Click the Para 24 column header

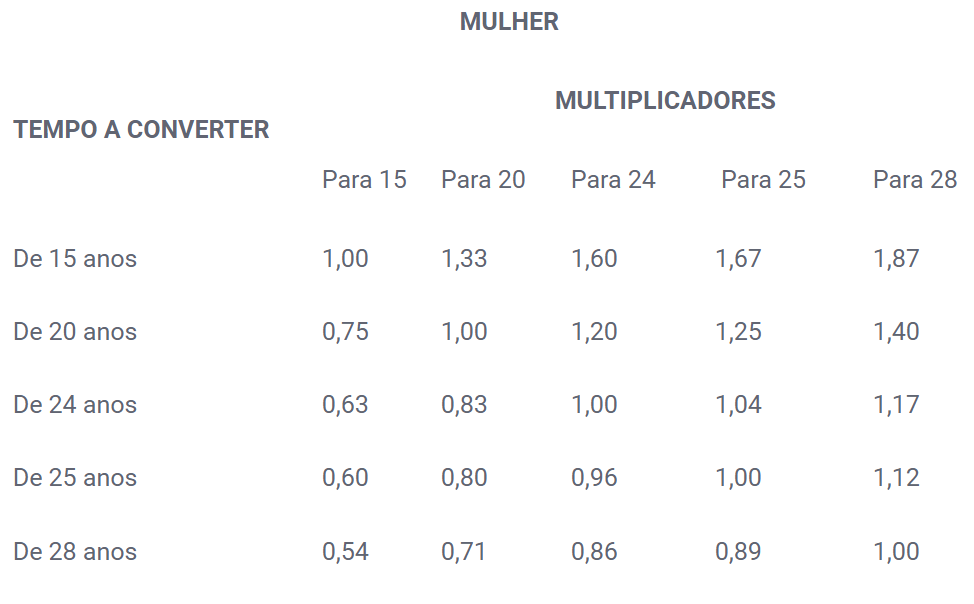[x=613, y=180]
